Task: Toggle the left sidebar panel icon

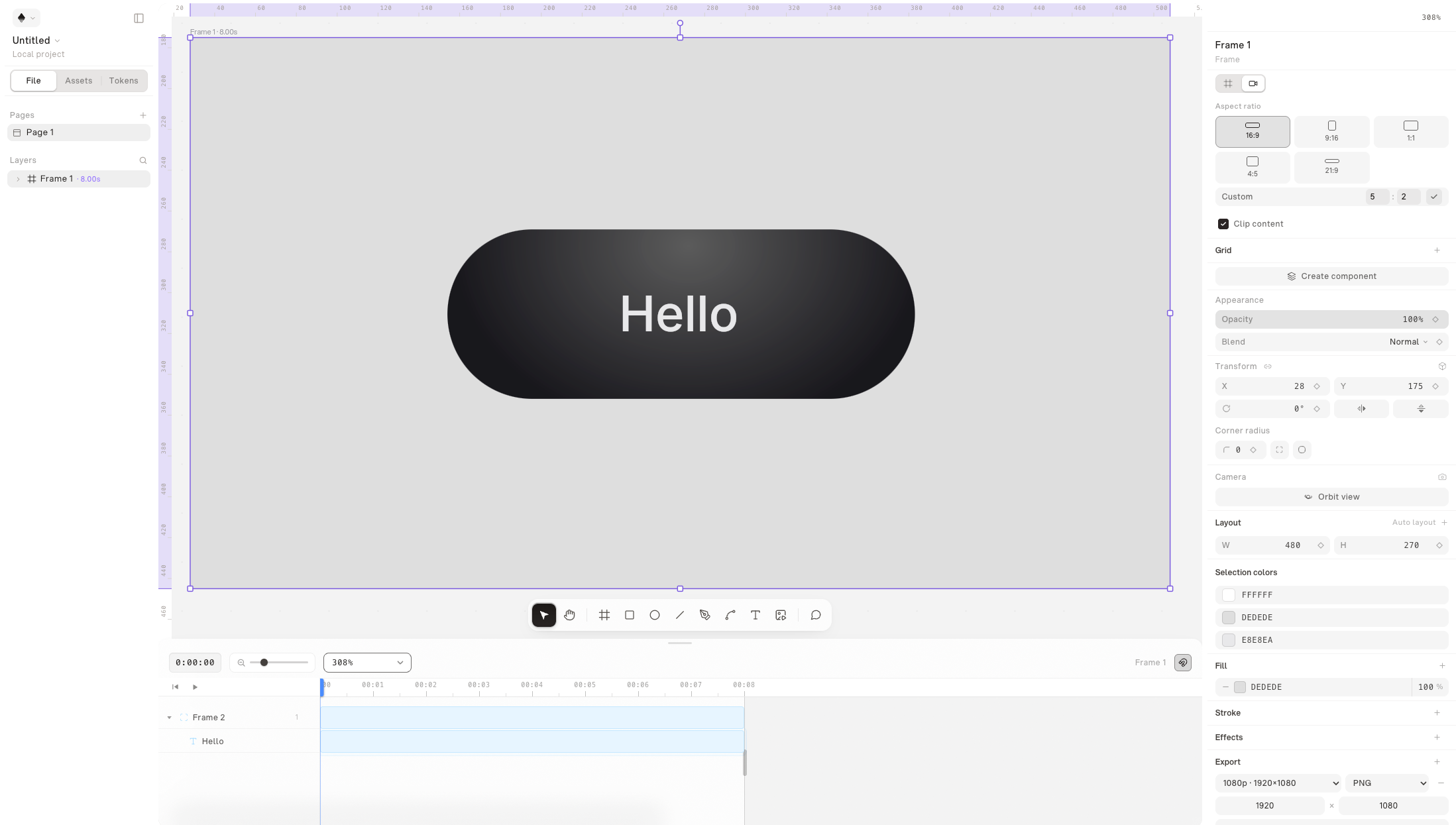Action: (x=139, y=18)
